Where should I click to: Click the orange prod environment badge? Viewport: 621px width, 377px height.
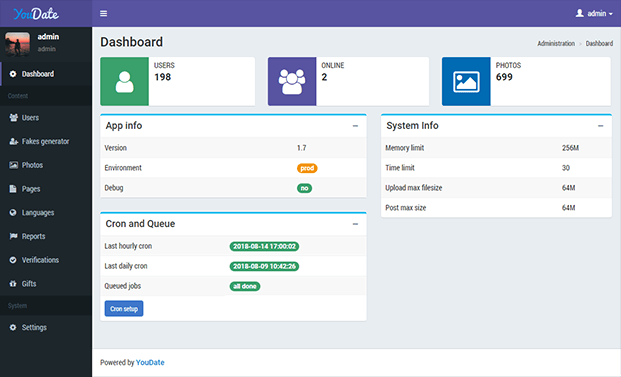(307, 168)
